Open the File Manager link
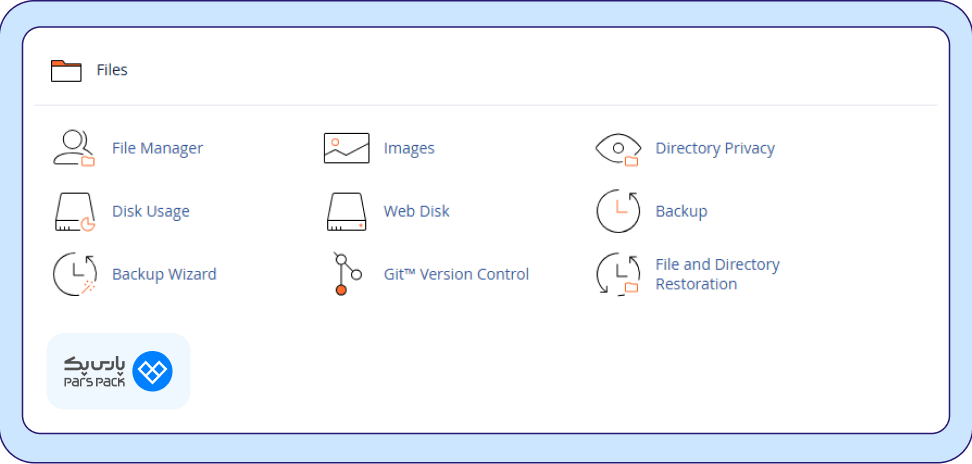 tap(157, 149)
